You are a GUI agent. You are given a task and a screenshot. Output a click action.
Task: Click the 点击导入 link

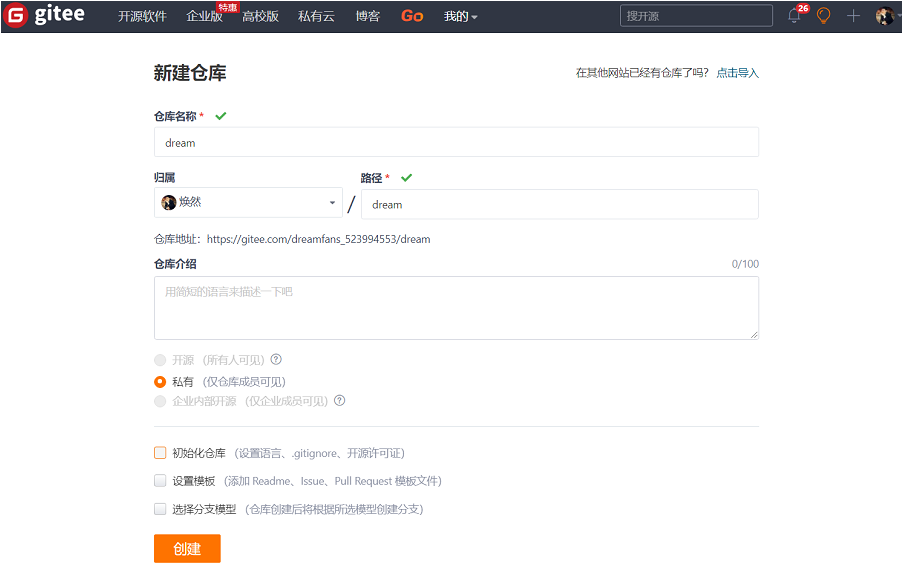tap(737, 73)
